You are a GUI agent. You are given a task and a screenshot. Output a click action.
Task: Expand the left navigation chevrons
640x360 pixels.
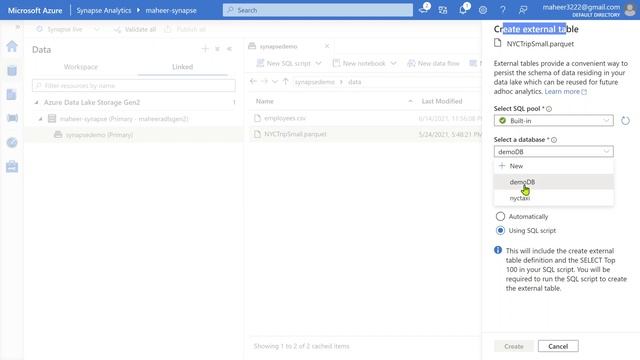click(18, 27)
